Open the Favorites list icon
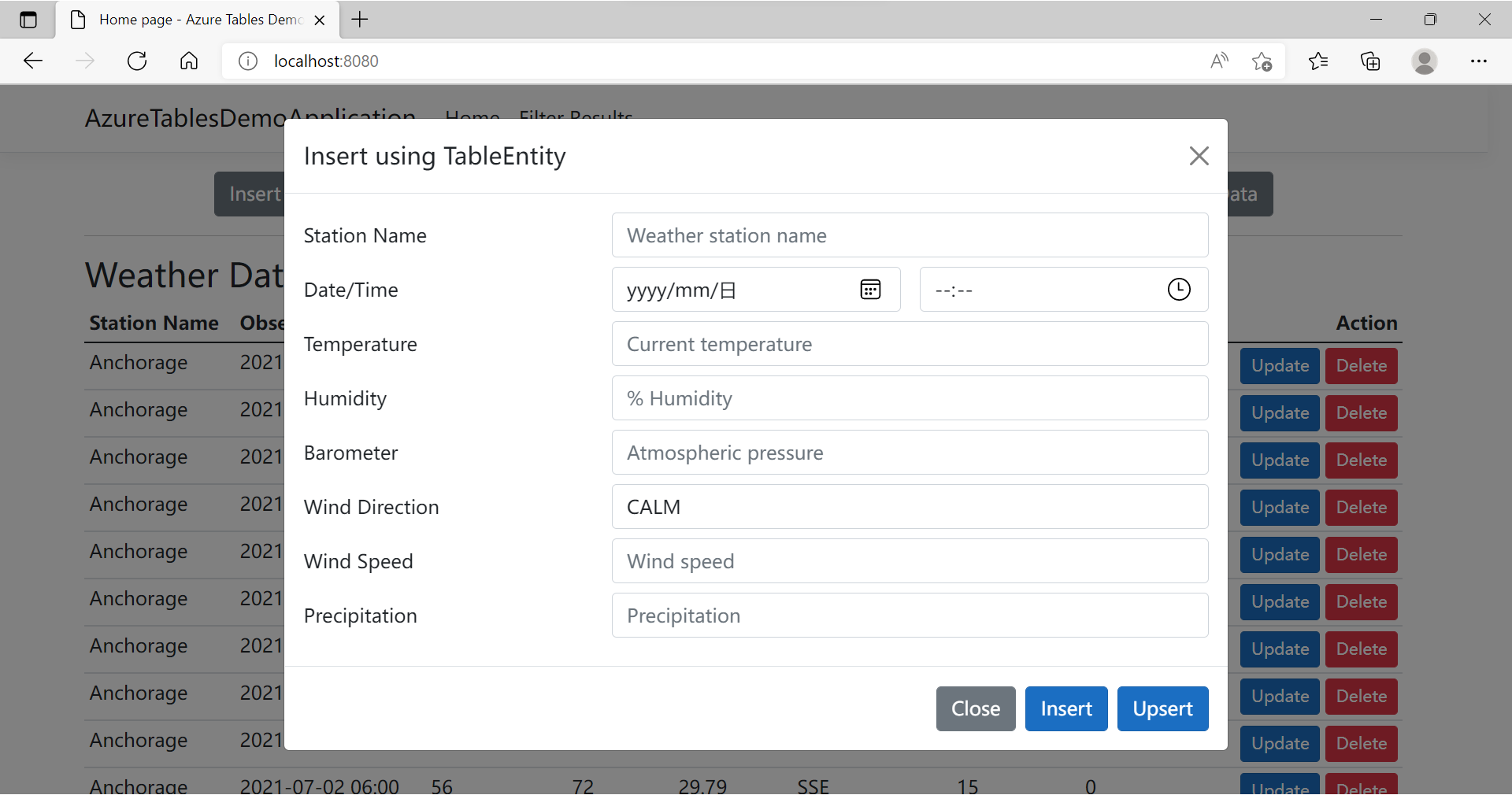The image size is (1512, 795). [x=1318, y=61]
